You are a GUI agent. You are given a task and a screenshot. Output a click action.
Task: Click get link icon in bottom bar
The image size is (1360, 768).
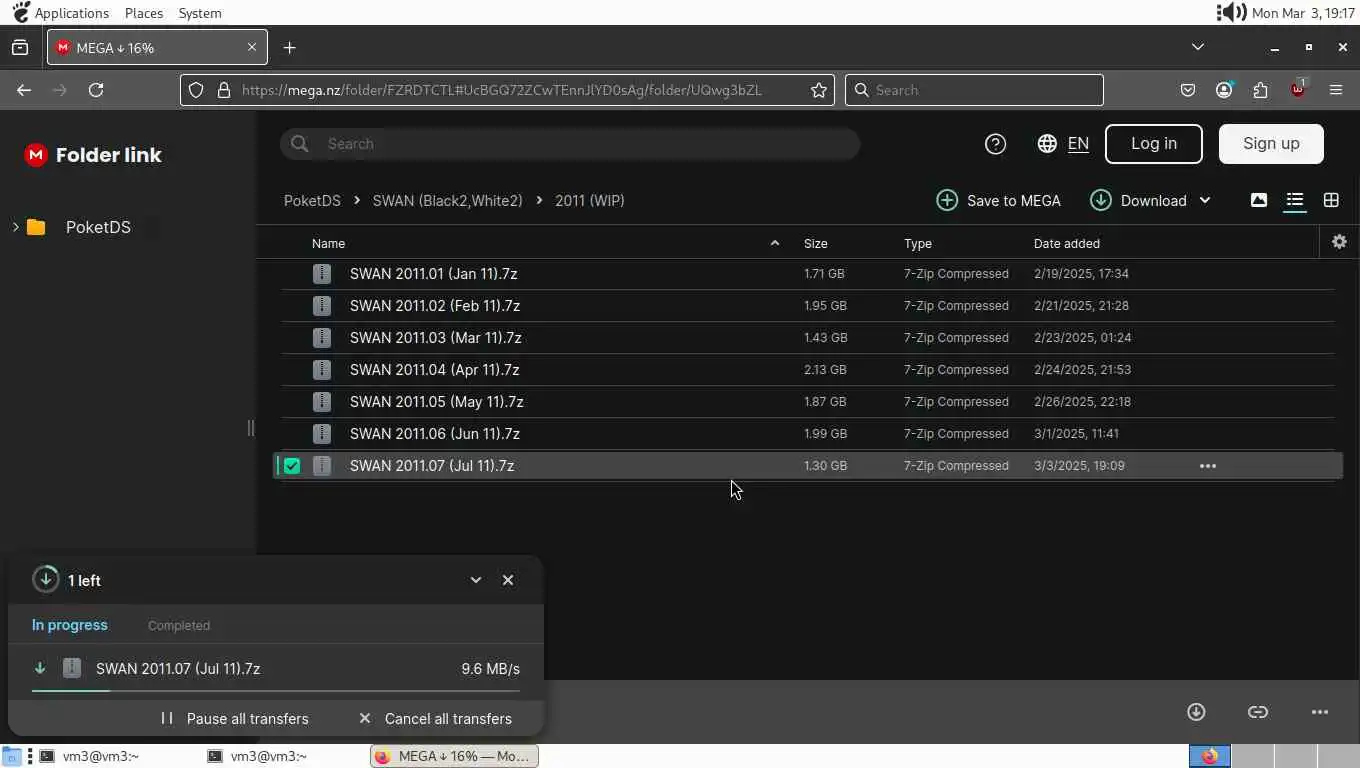(1258, 712)
